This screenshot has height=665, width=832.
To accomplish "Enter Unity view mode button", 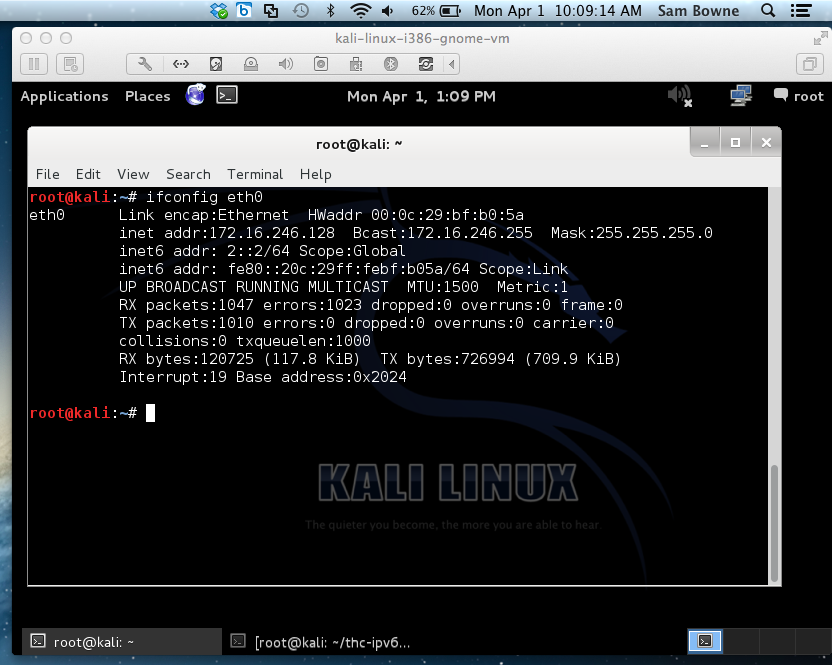I will tap(809, 65).
